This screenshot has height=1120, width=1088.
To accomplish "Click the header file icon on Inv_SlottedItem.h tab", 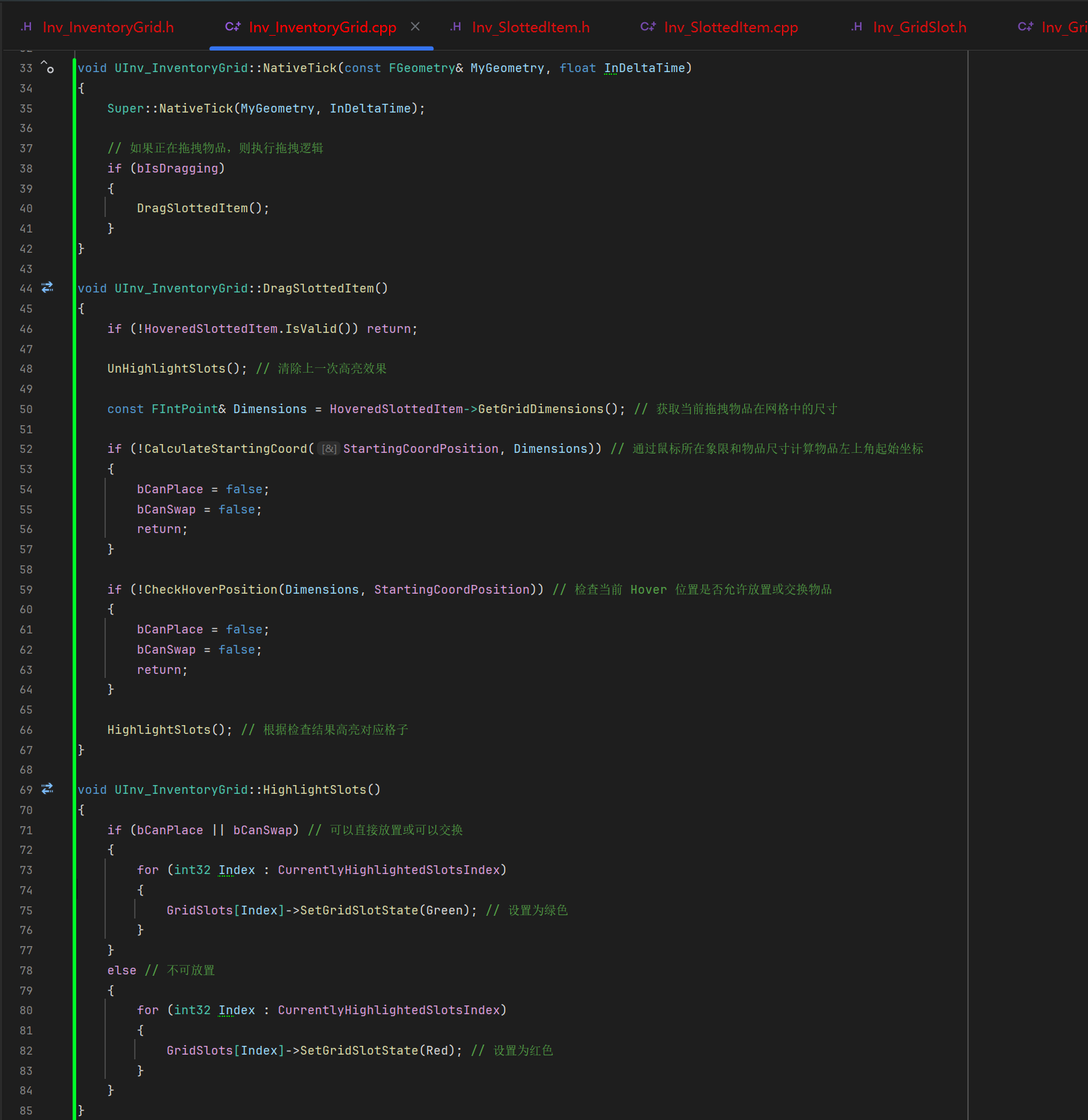I will coord(456,27).
